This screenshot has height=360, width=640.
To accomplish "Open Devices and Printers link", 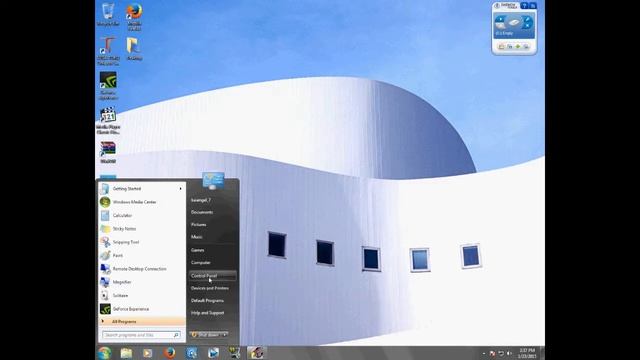I will pos(212,288).
